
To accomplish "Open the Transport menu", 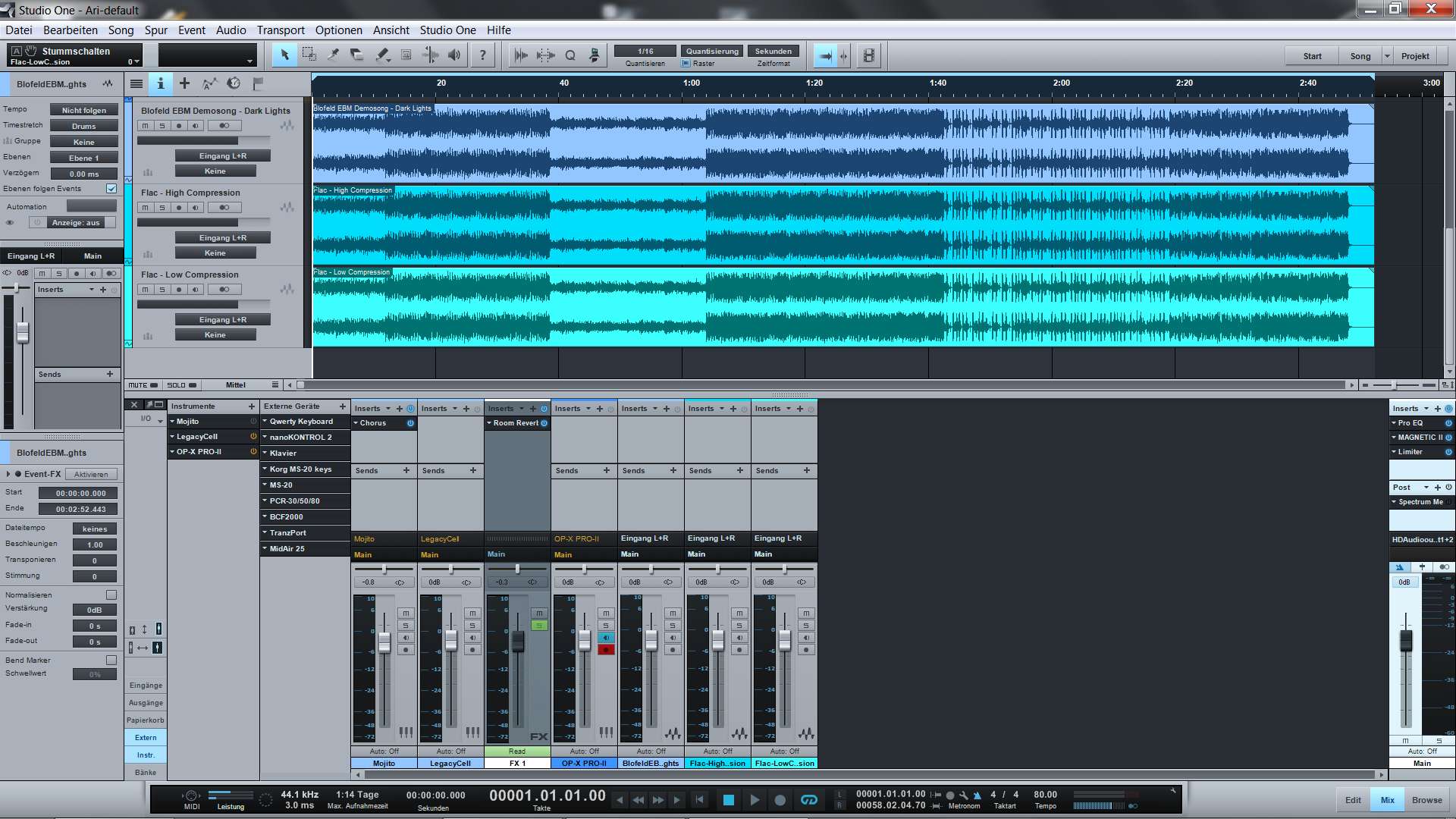I will pyautogui.click(x=281, y=30).
